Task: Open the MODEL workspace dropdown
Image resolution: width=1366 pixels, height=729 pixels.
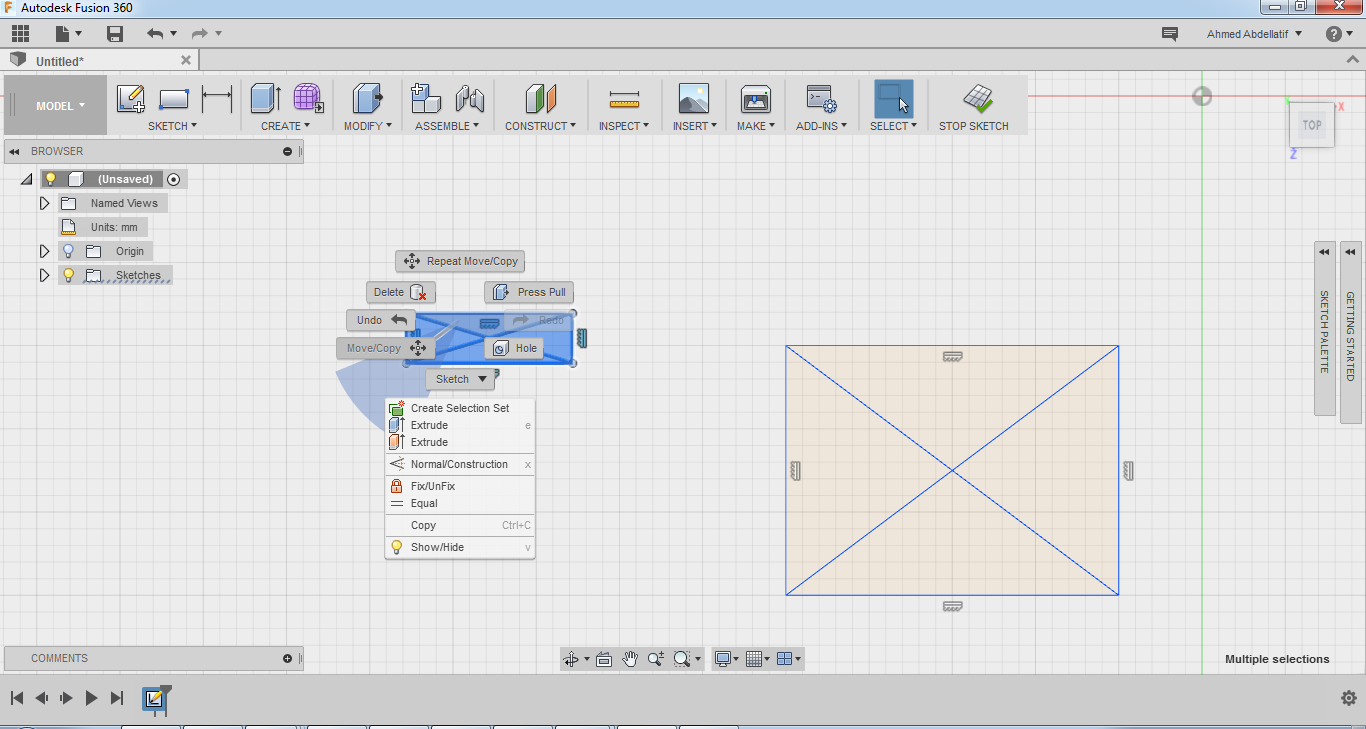Action: click(x=60, y=105)
